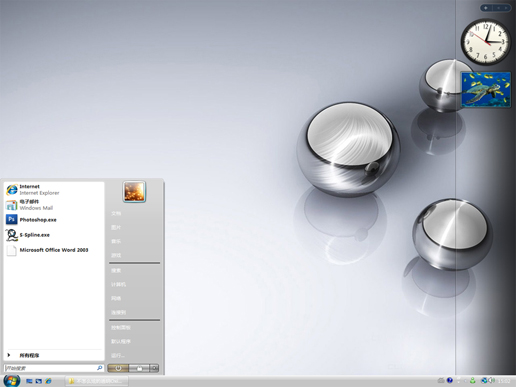Open the shutdown options arrow beside lock
Image resolution: width=516 pixels, height=387 pixels.
point(154,368)
